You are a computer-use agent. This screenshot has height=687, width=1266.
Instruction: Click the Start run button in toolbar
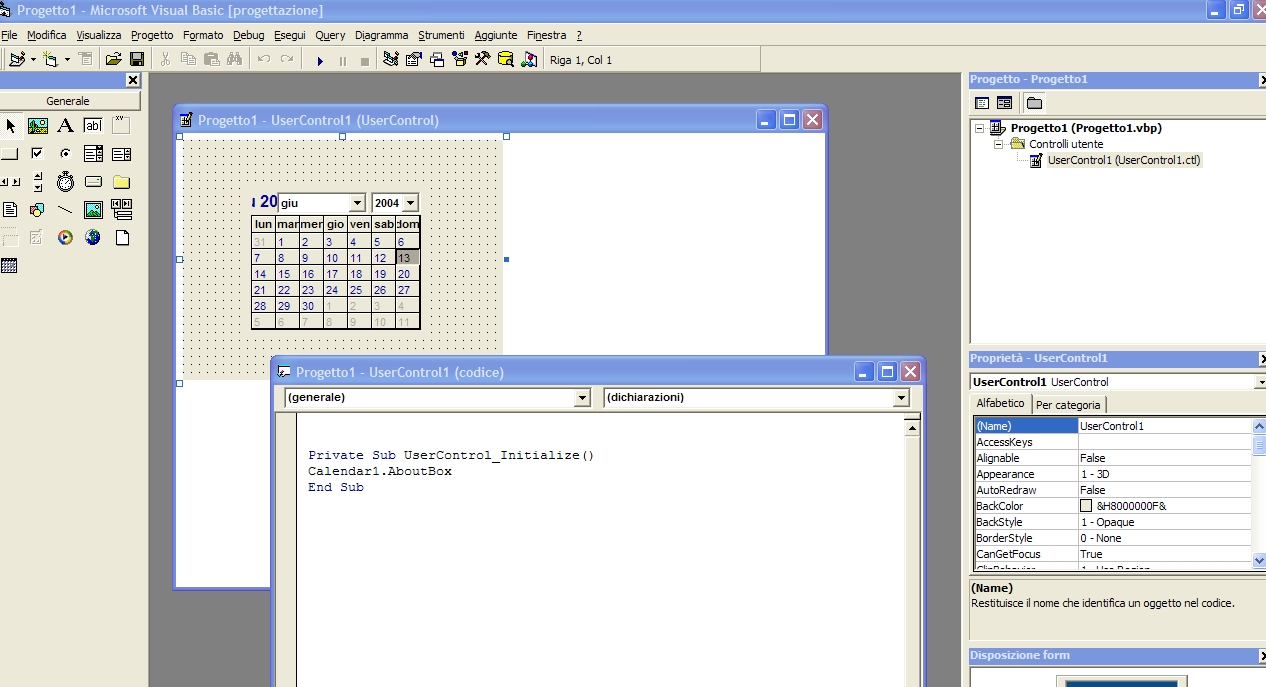point(320,60)
